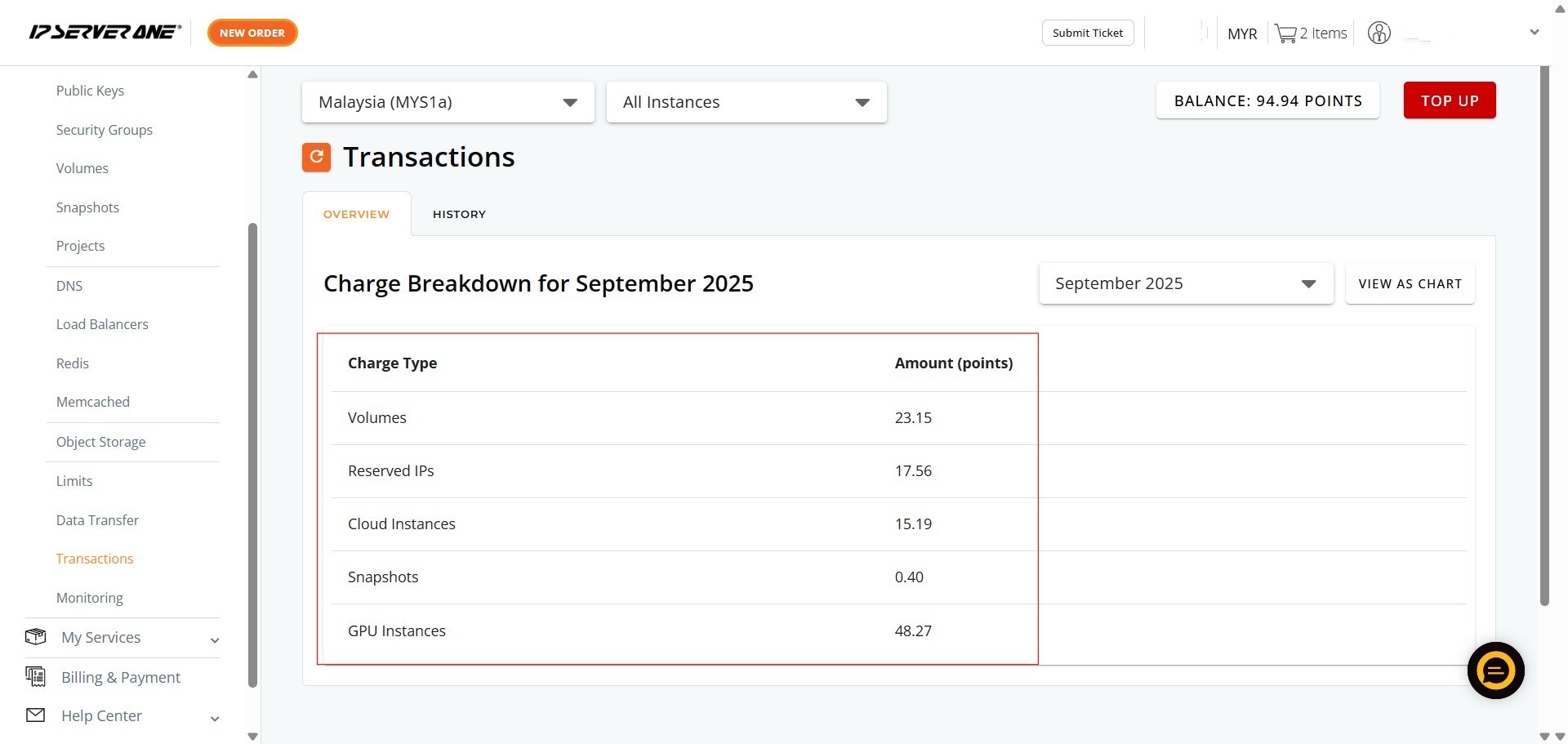
Task: Open the shopping cart icon
Action: (x=1285, y=33)
